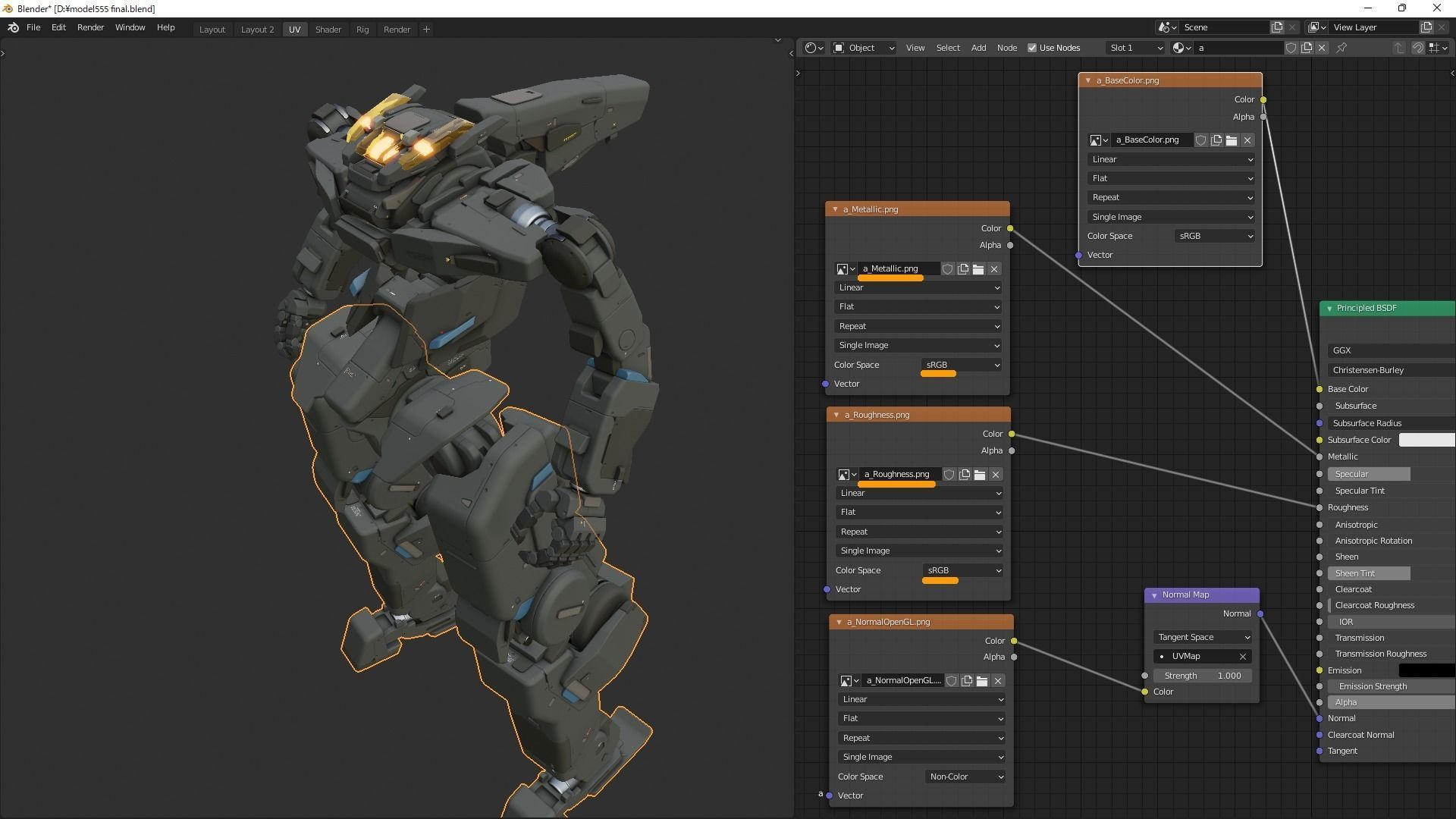Image resolution: width=1456 pixels, height=819 pixels.
Task: Click the Scene name field
Action: (x=1224, y=27)
